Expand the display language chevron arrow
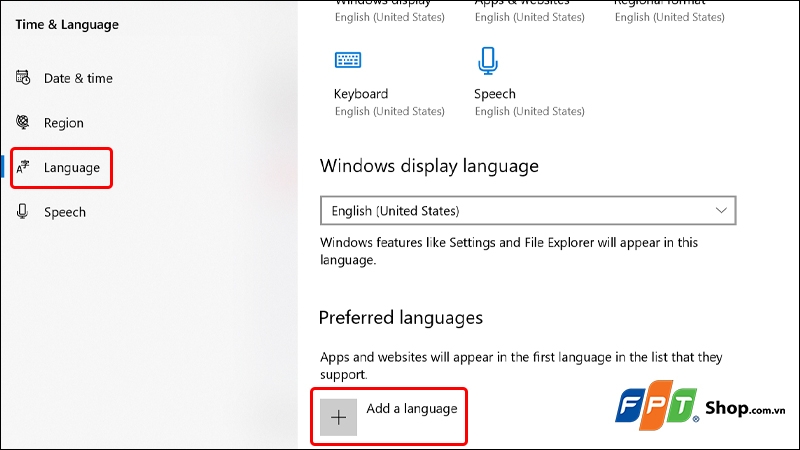 pos(722,211)
